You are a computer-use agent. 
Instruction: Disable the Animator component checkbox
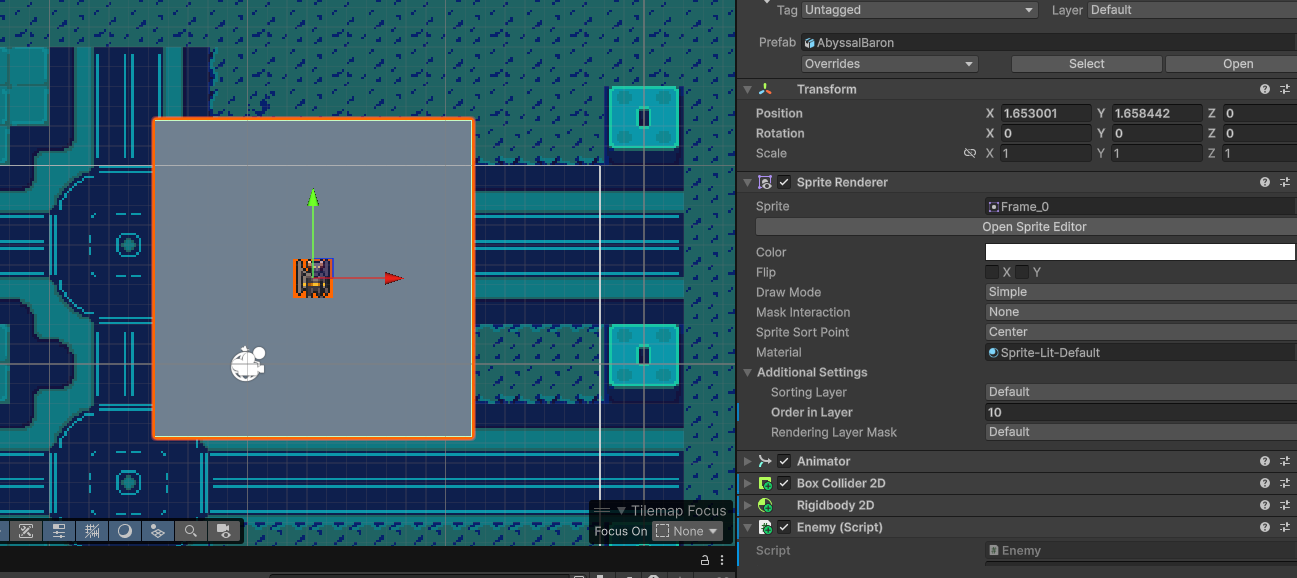(x=784, y=461)
